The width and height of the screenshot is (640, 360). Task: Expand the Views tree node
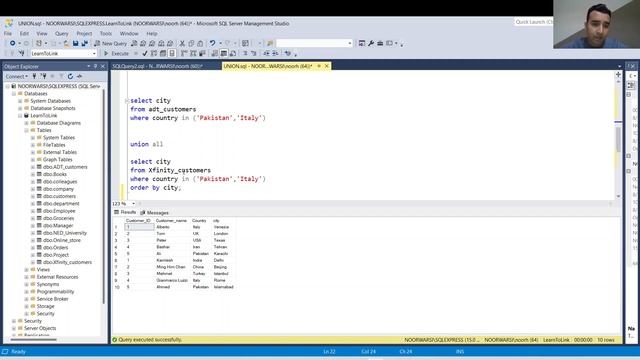pos(27,269)
